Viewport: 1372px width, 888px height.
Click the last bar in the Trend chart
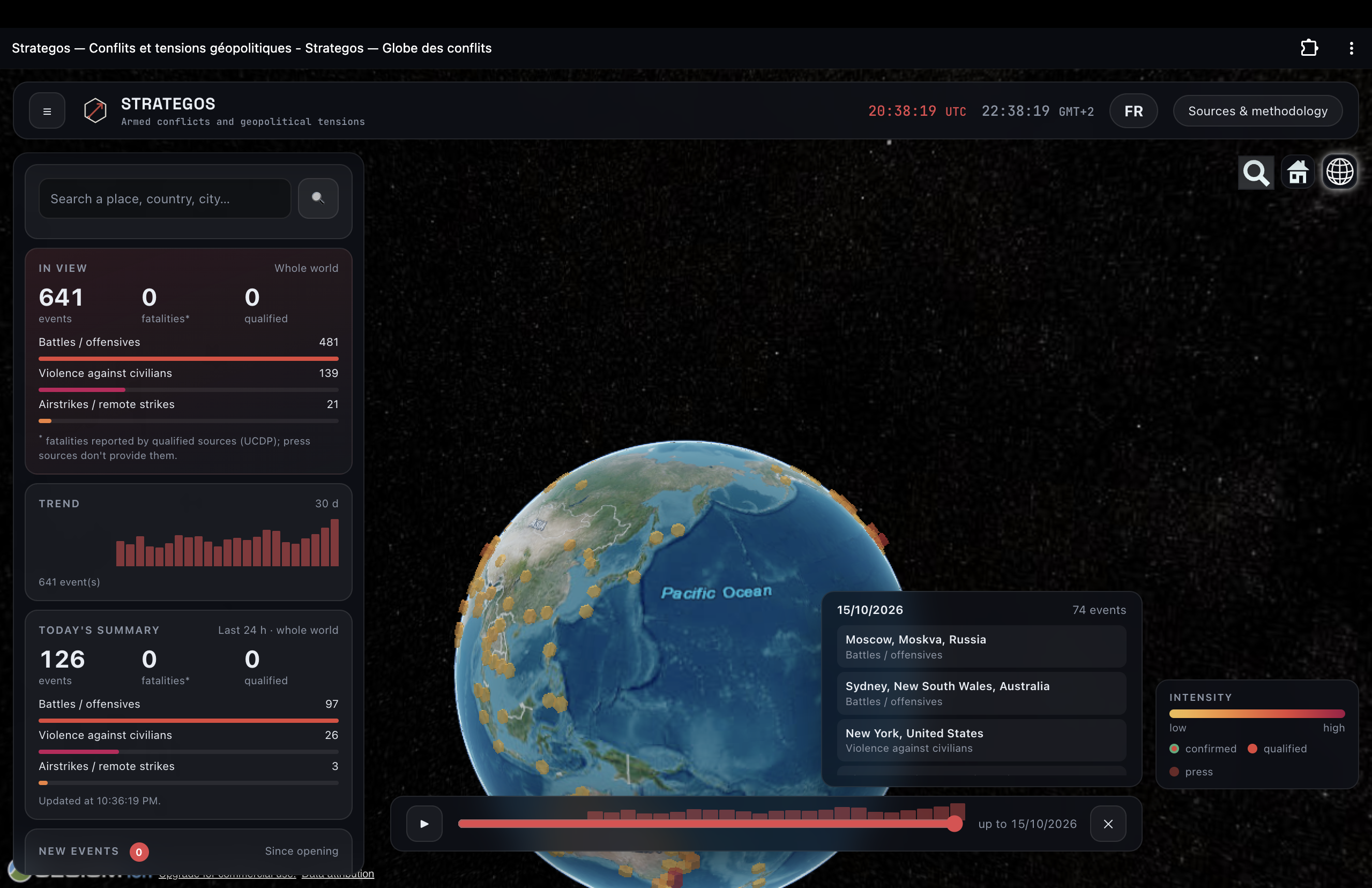[334, 543]
